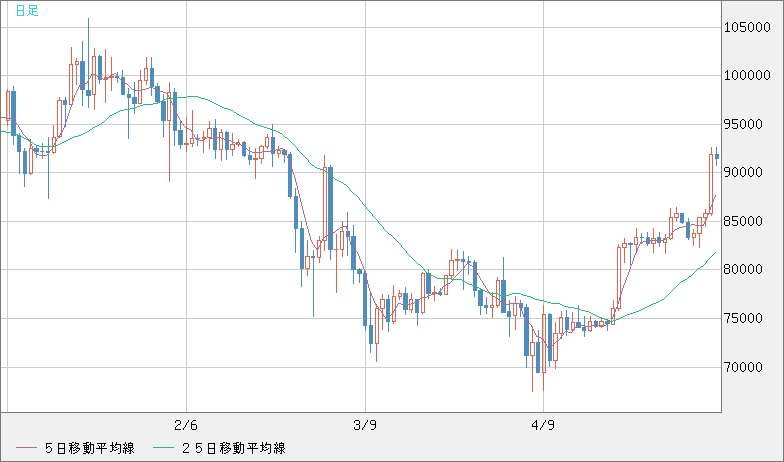Image resolution: width=784 pixels, height=462 pixels.
Task: Click the ２５日移動平均線 legend entry
Action: pyautogui.click(x=233, y=448)
